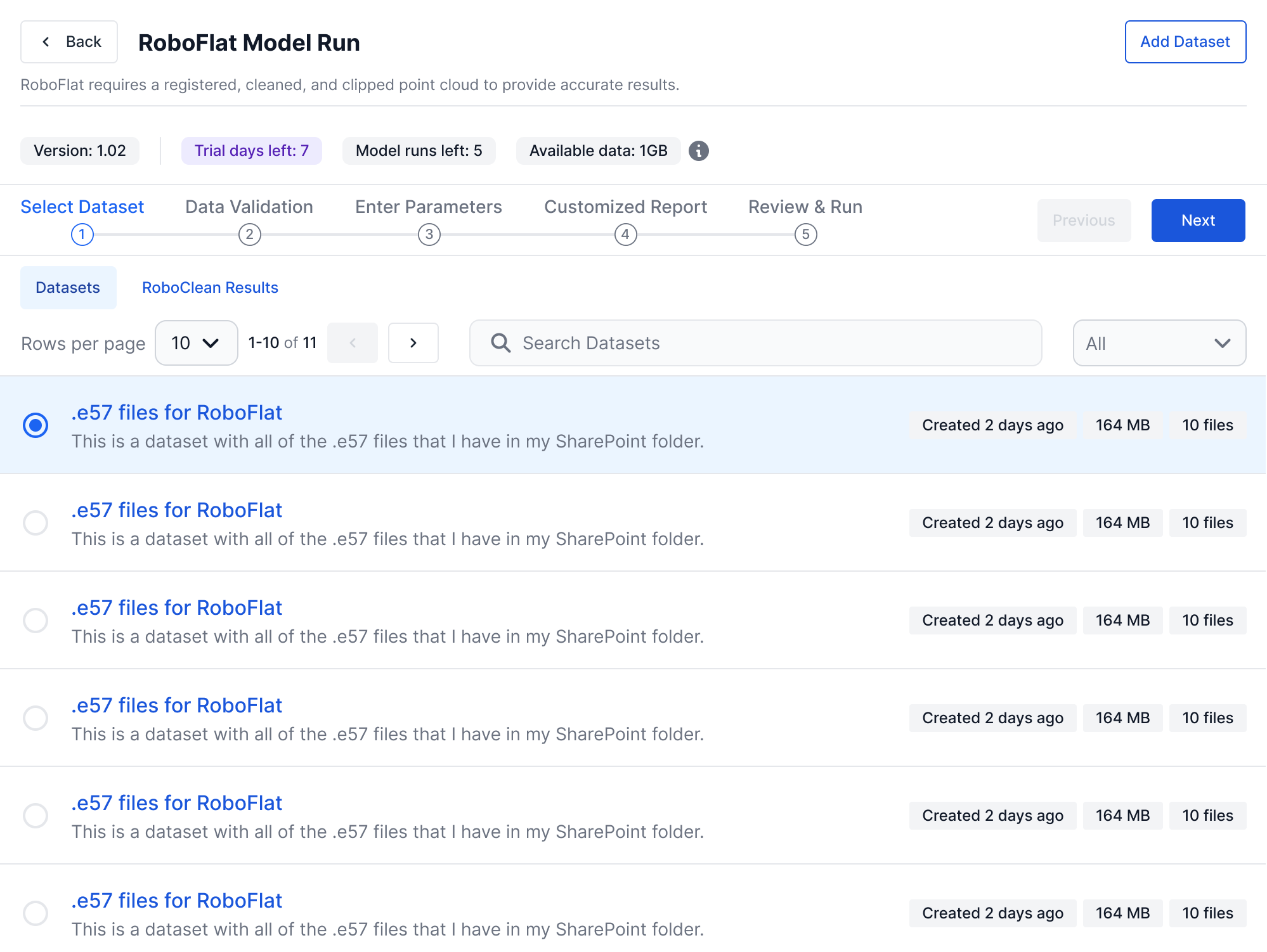
Task: Click the sixth row's 10 files tag
Action: click(1208, 913)
